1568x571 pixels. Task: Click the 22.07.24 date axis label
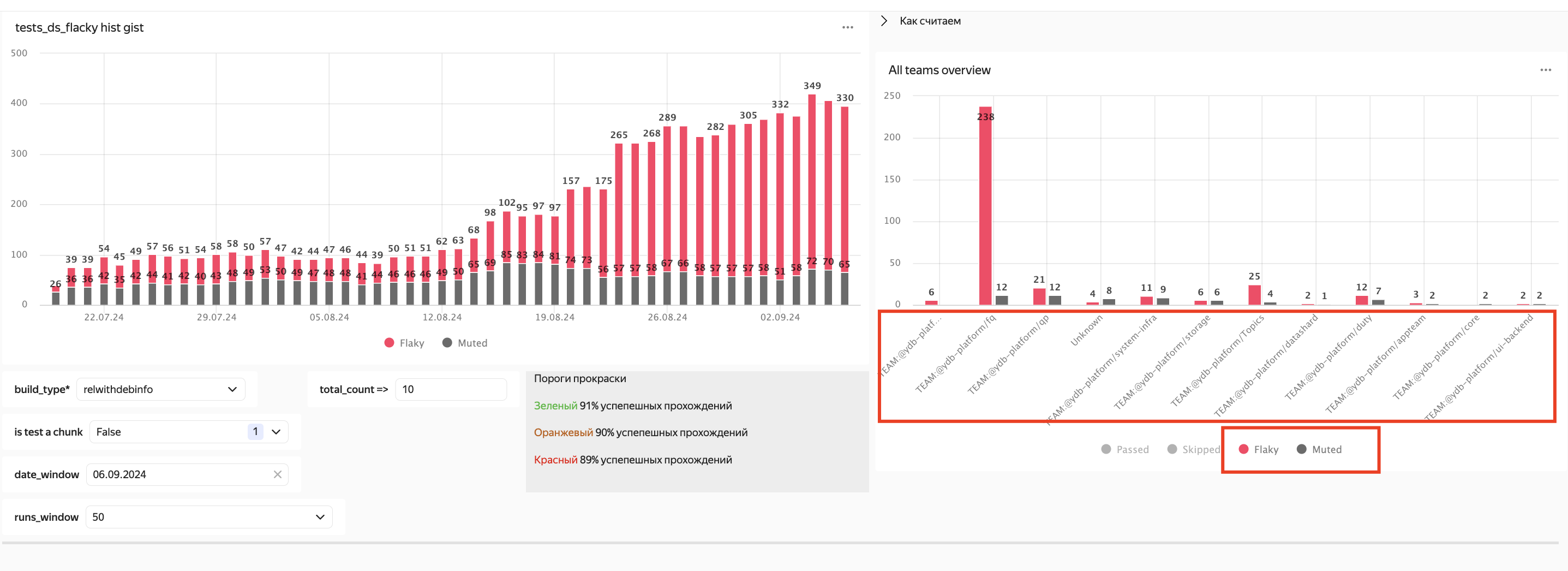(104, 317)
